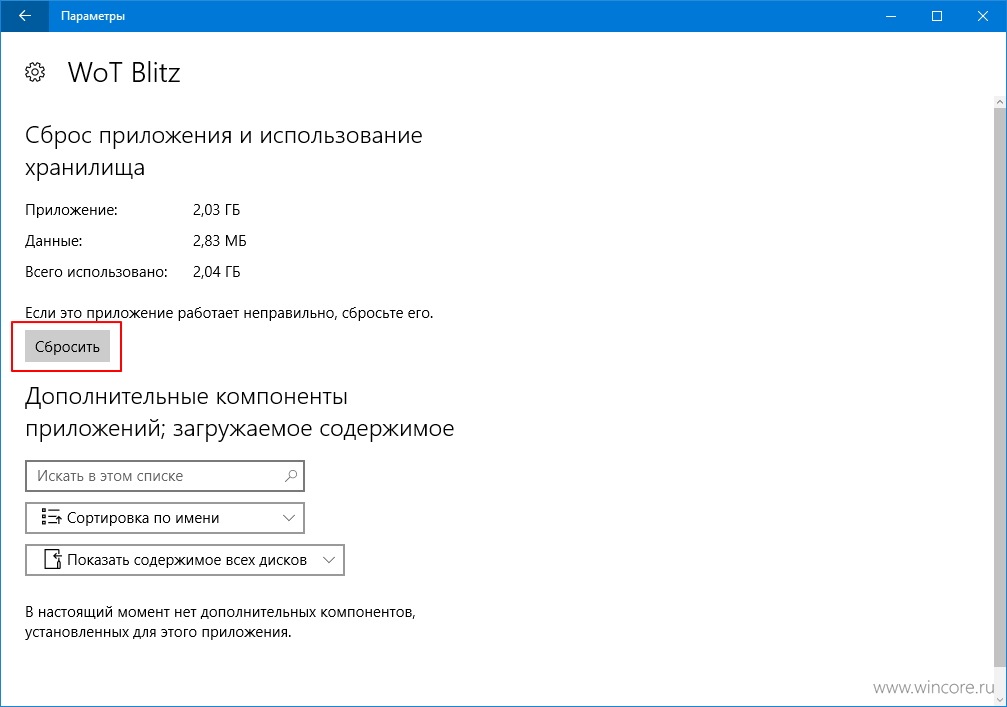Click the sort icon beside Сортировка по имени
Screen dimensions: 1007x707
(51, 518)
